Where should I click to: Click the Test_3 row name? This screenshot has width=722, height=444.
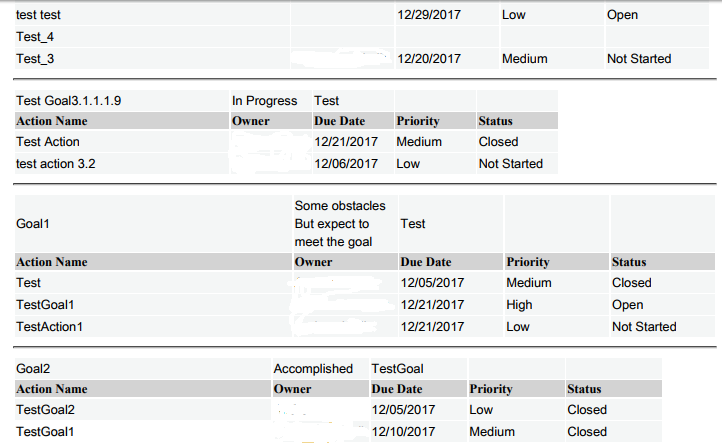(36, 59)
